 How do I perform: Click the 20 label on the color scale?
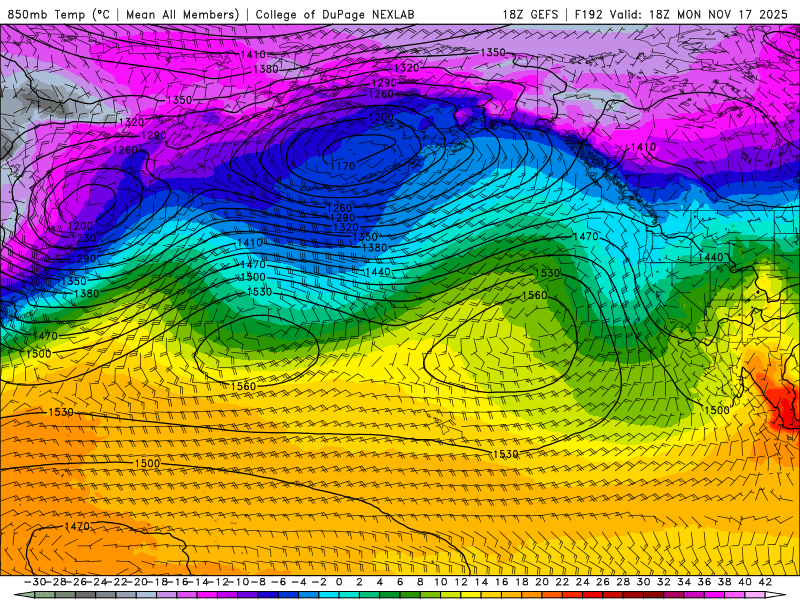[542, 582]
